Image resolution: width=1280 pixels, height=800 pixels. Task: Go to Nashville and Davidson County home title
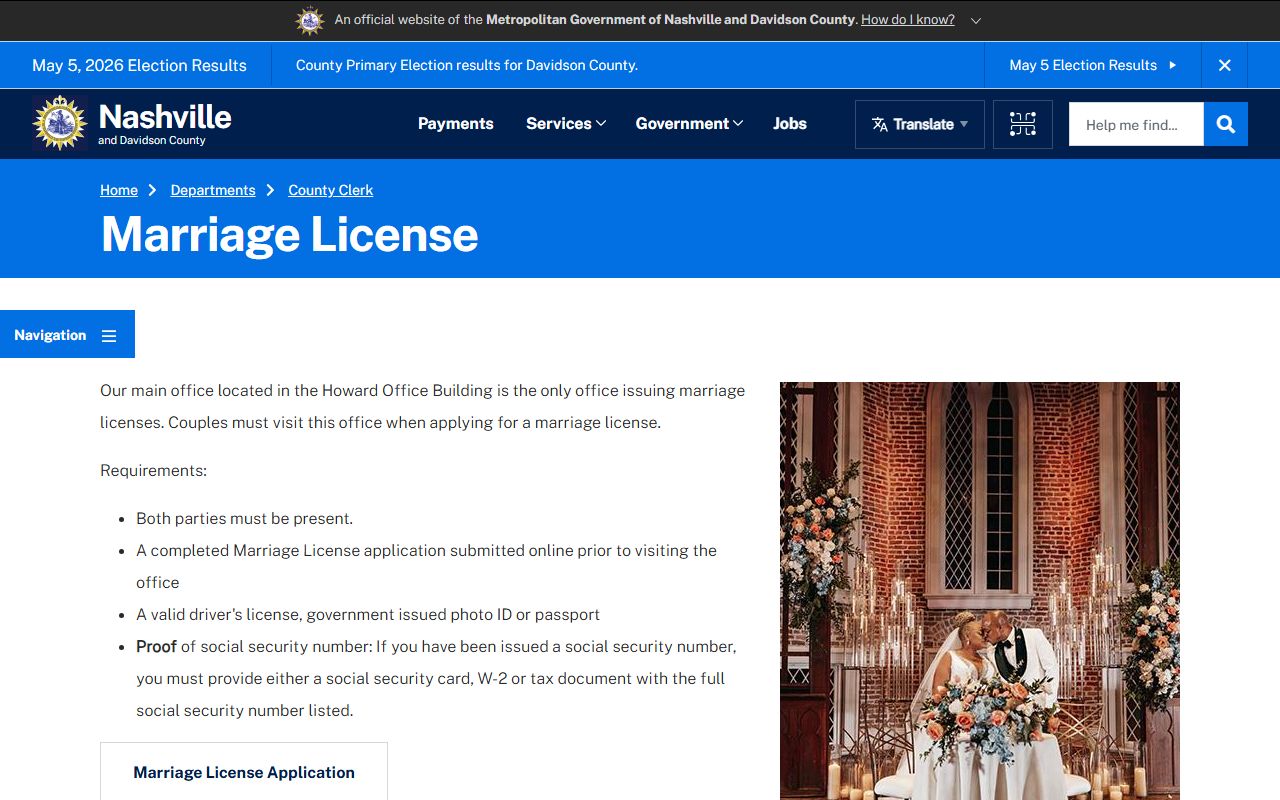[x=165, y=124]
